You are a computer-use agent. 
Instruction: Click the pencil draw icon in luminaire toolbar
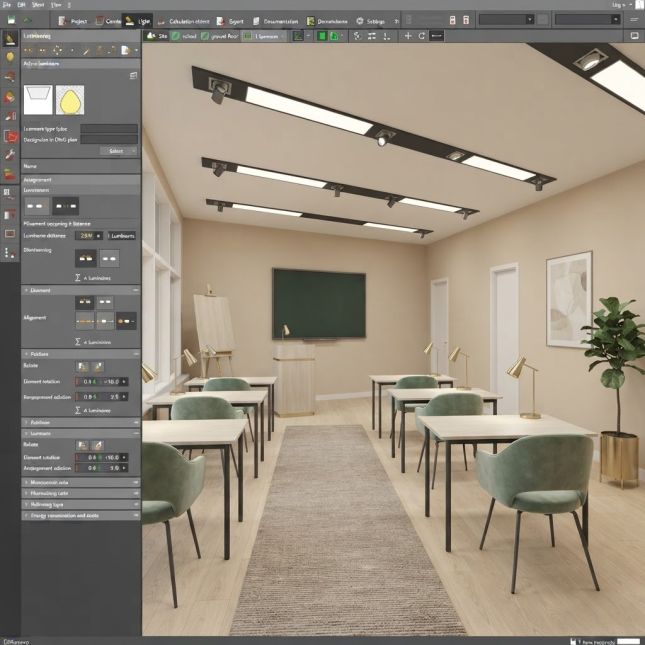86,51
